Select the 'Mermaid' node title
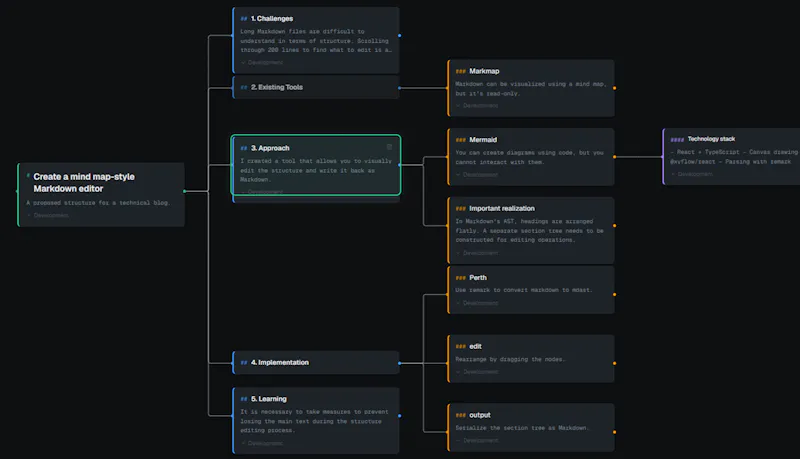Screen dimensions: 800x459 483,140
